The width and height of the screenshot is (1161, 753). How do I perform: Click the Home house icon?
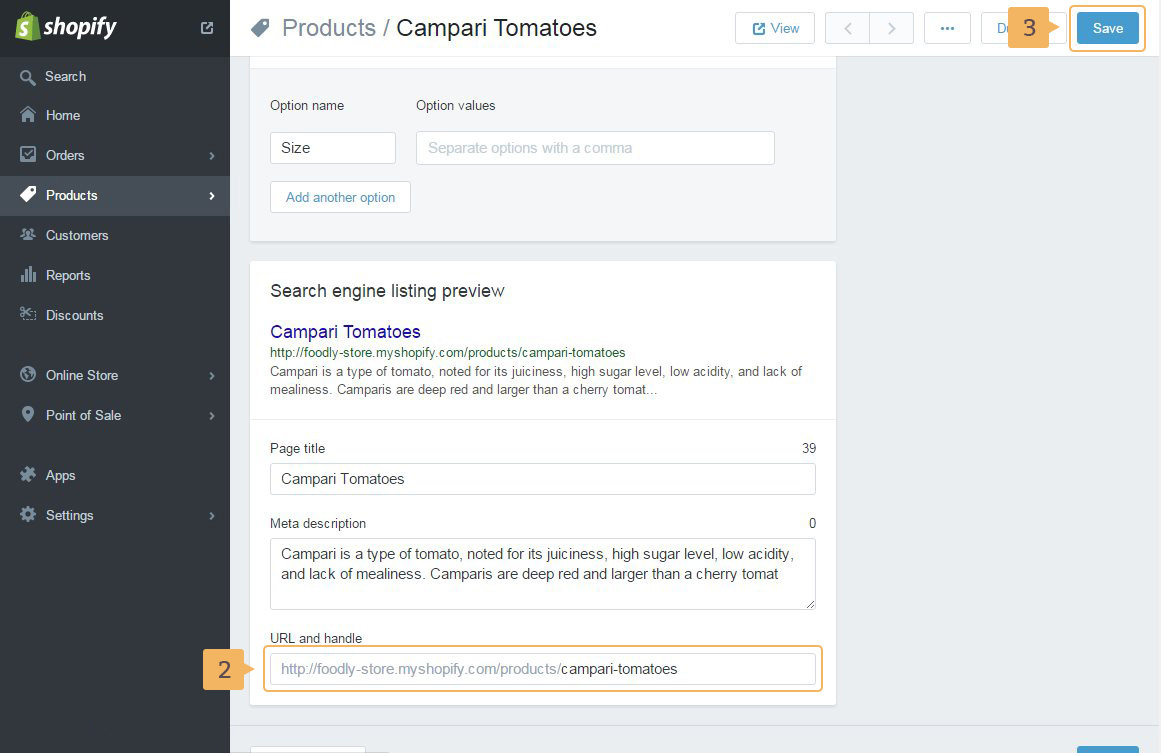click(28, 115)
